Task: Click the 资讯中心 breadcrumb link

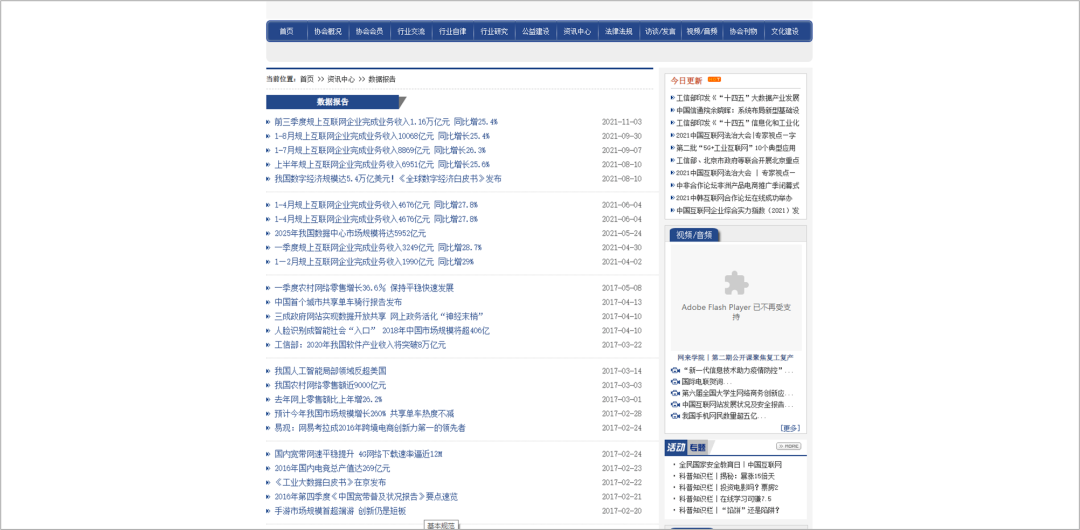Action: (x=340, y=78)
